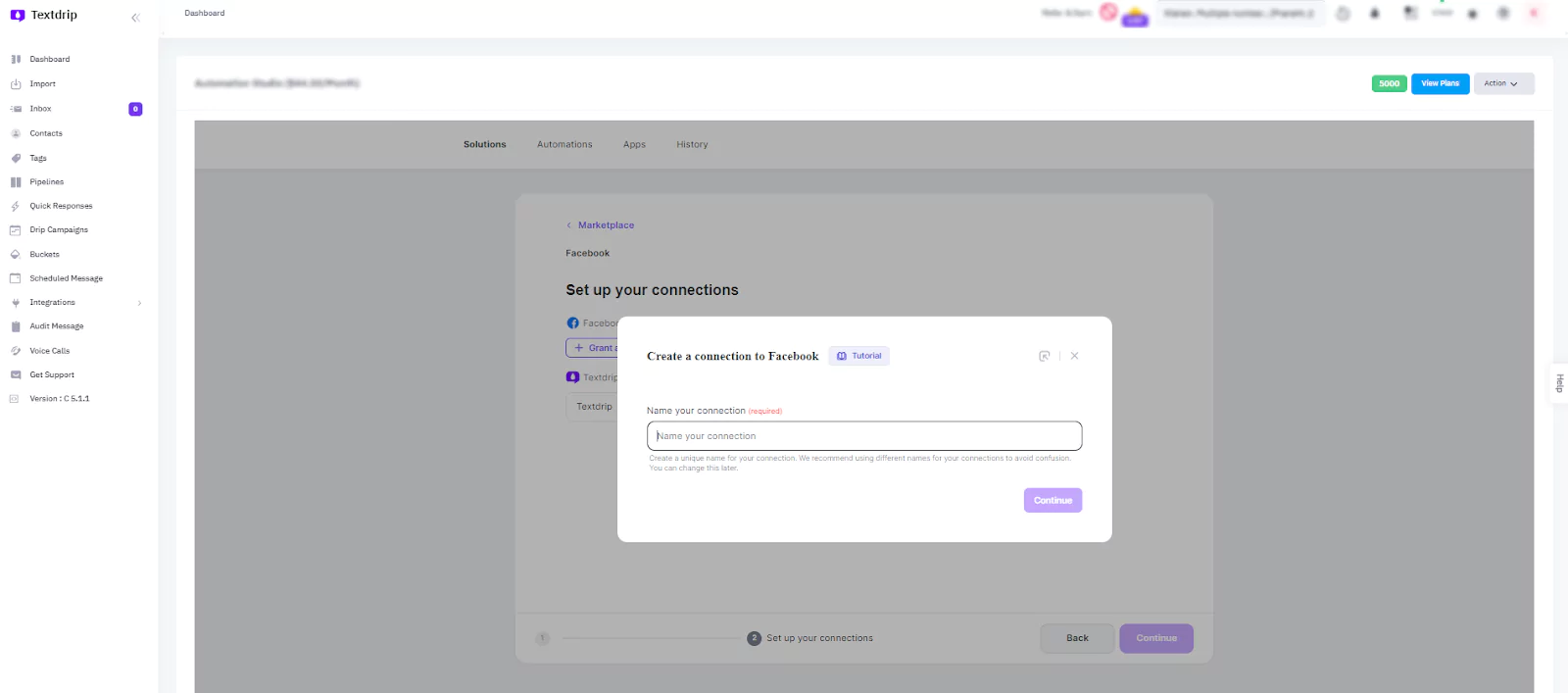Open Voice Calls from the sidebar

[49, 351]
